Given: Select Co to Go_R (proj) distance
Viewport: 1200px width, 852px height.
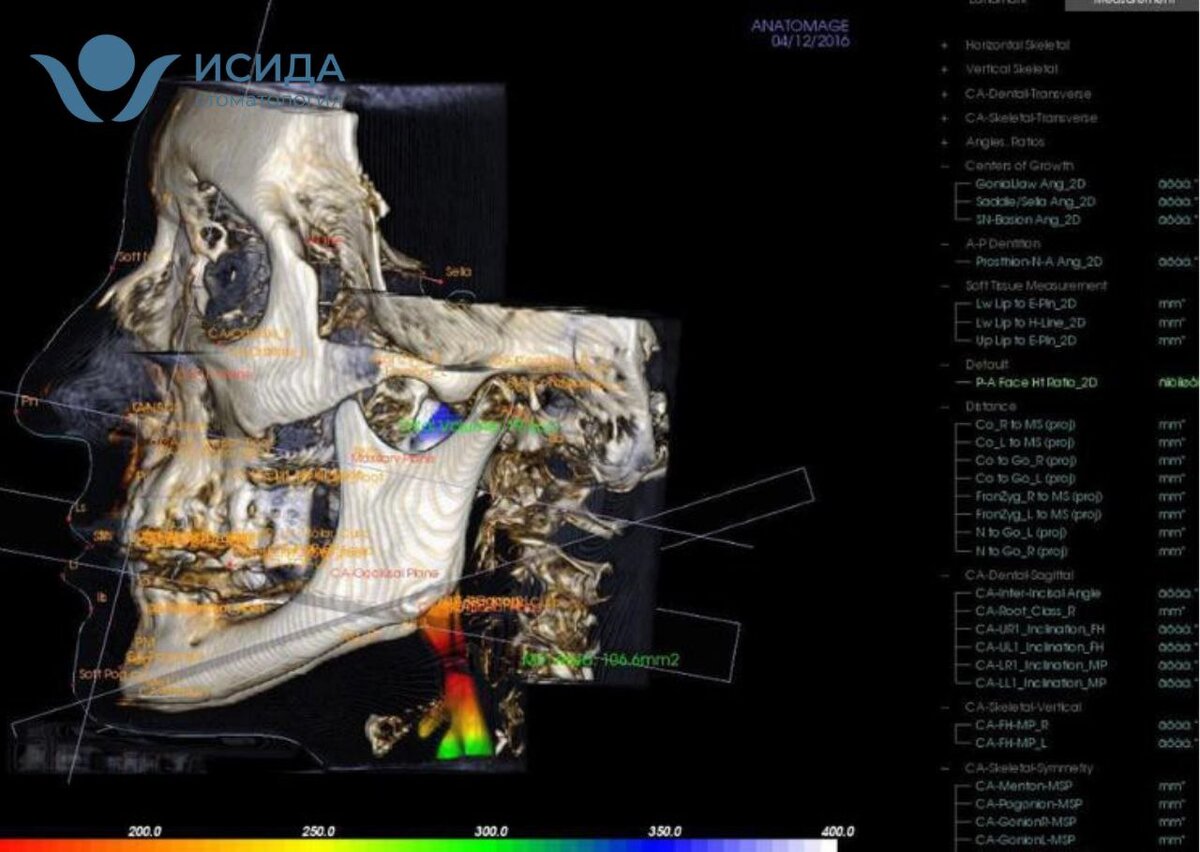Looking at the screenshot, I should click(1025, 461).
